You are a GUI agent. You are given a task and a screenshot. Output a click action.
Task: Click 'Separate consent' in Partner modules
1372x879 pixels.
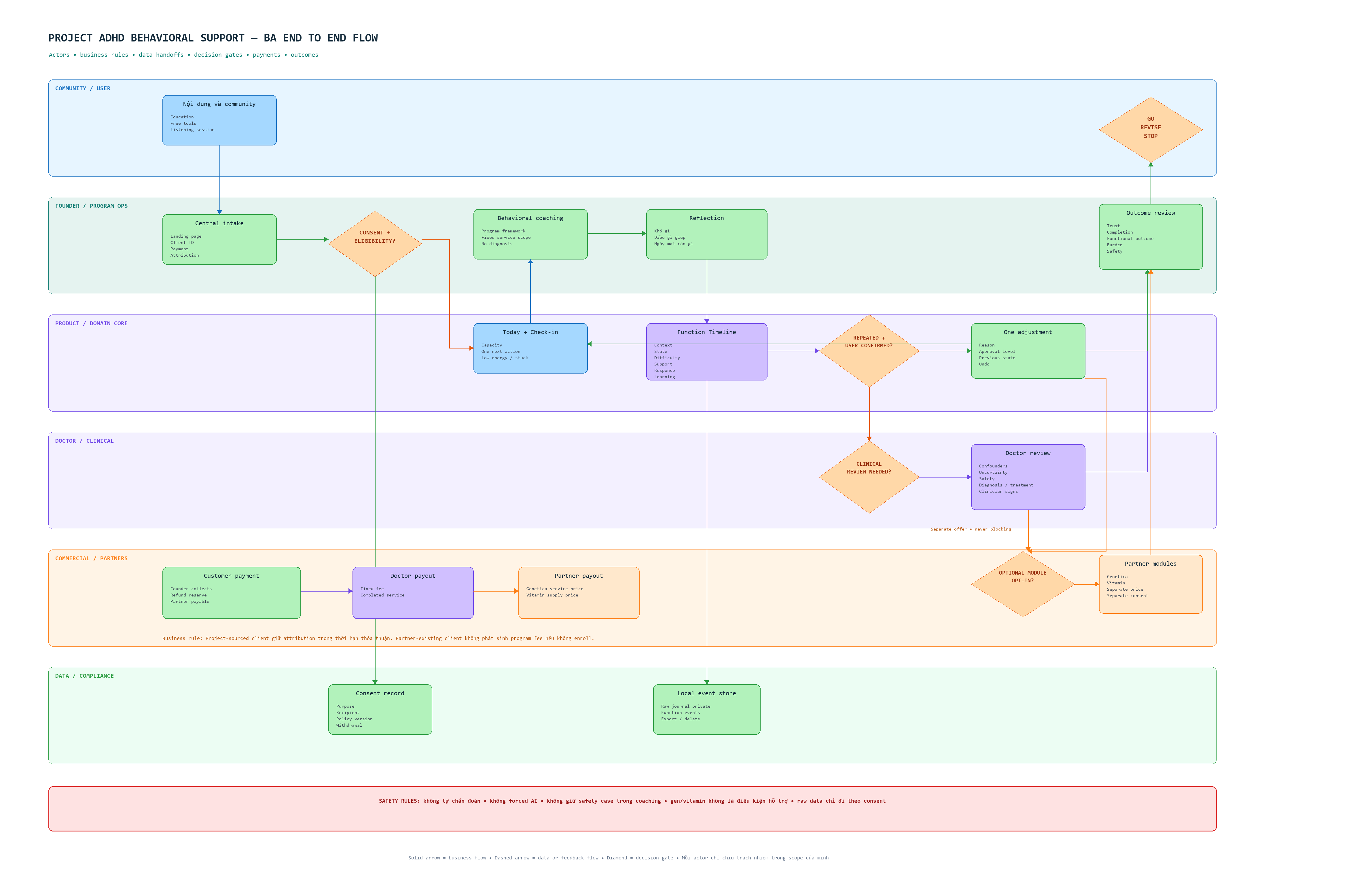pos(1127,596)
